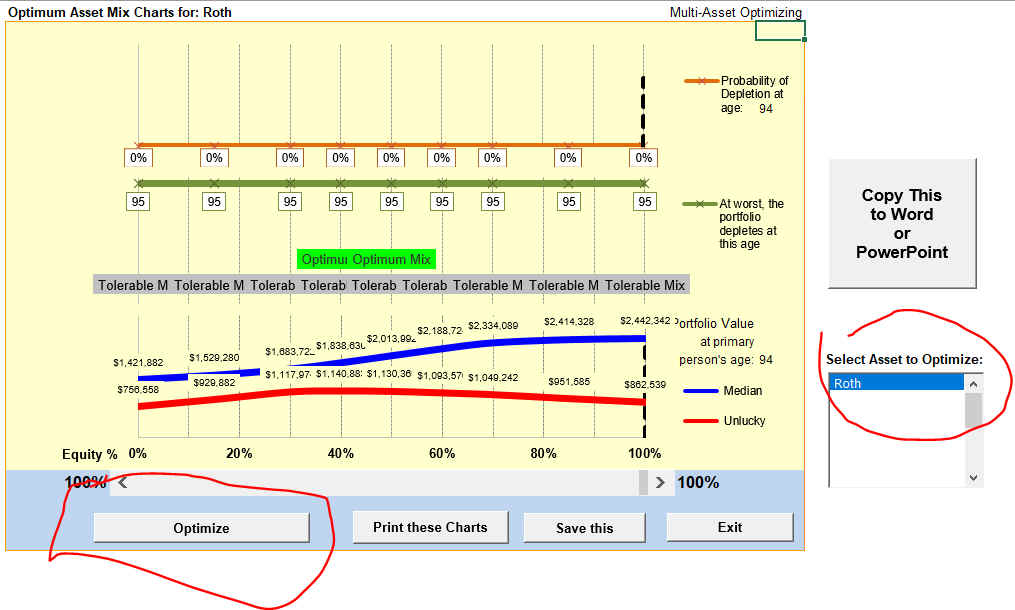Select Roth in the asset list
This screenshot has width=1015, height=610.
[896, 383]
